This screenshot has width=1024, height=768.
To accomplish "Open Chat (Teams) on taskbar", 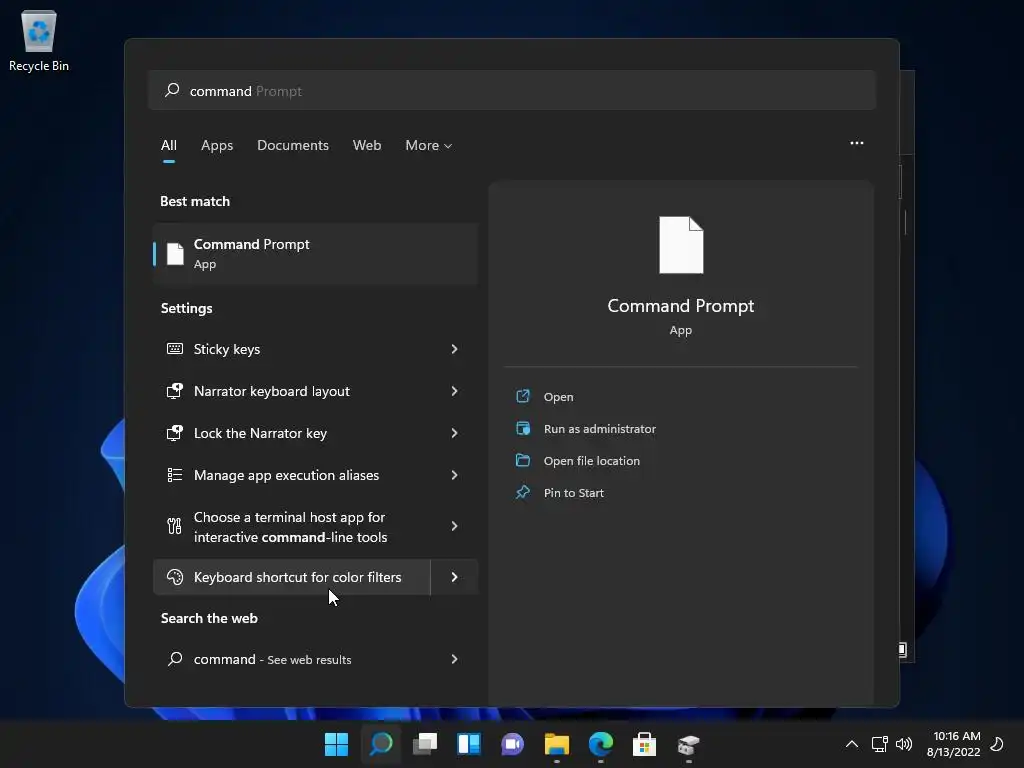I will point(513,744).
